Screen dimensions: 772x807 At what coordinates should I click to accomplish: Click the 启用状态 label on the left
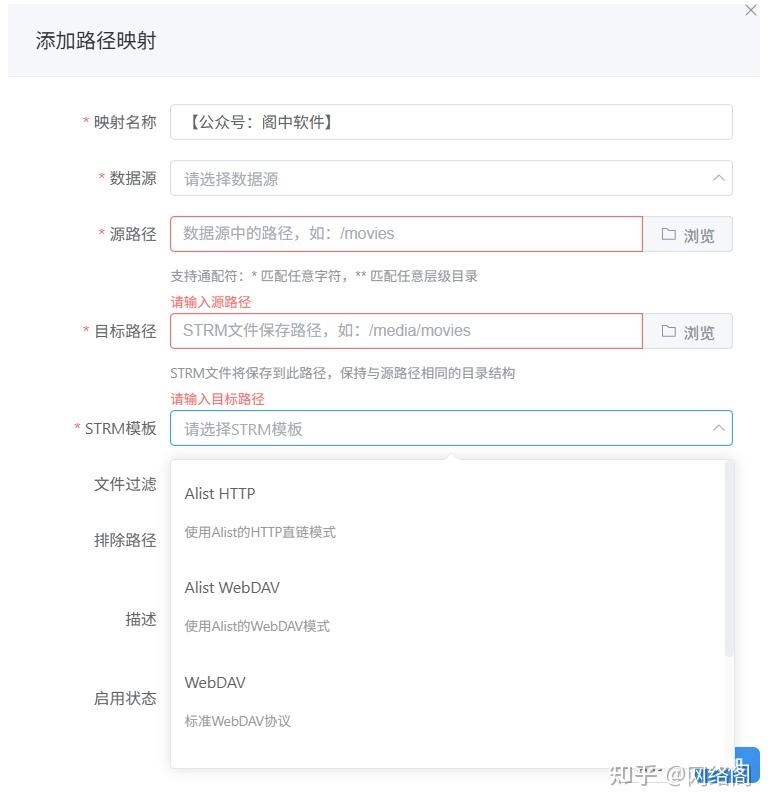pos(127,699)
